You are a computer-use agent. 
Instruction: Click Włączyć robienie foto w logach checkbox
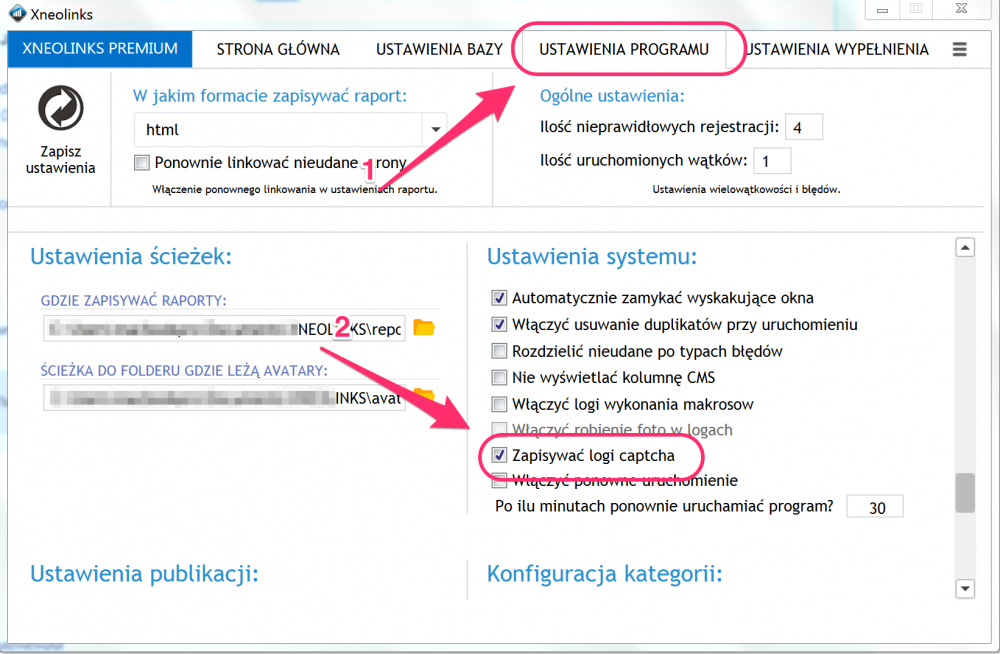[x=499, y=429]
